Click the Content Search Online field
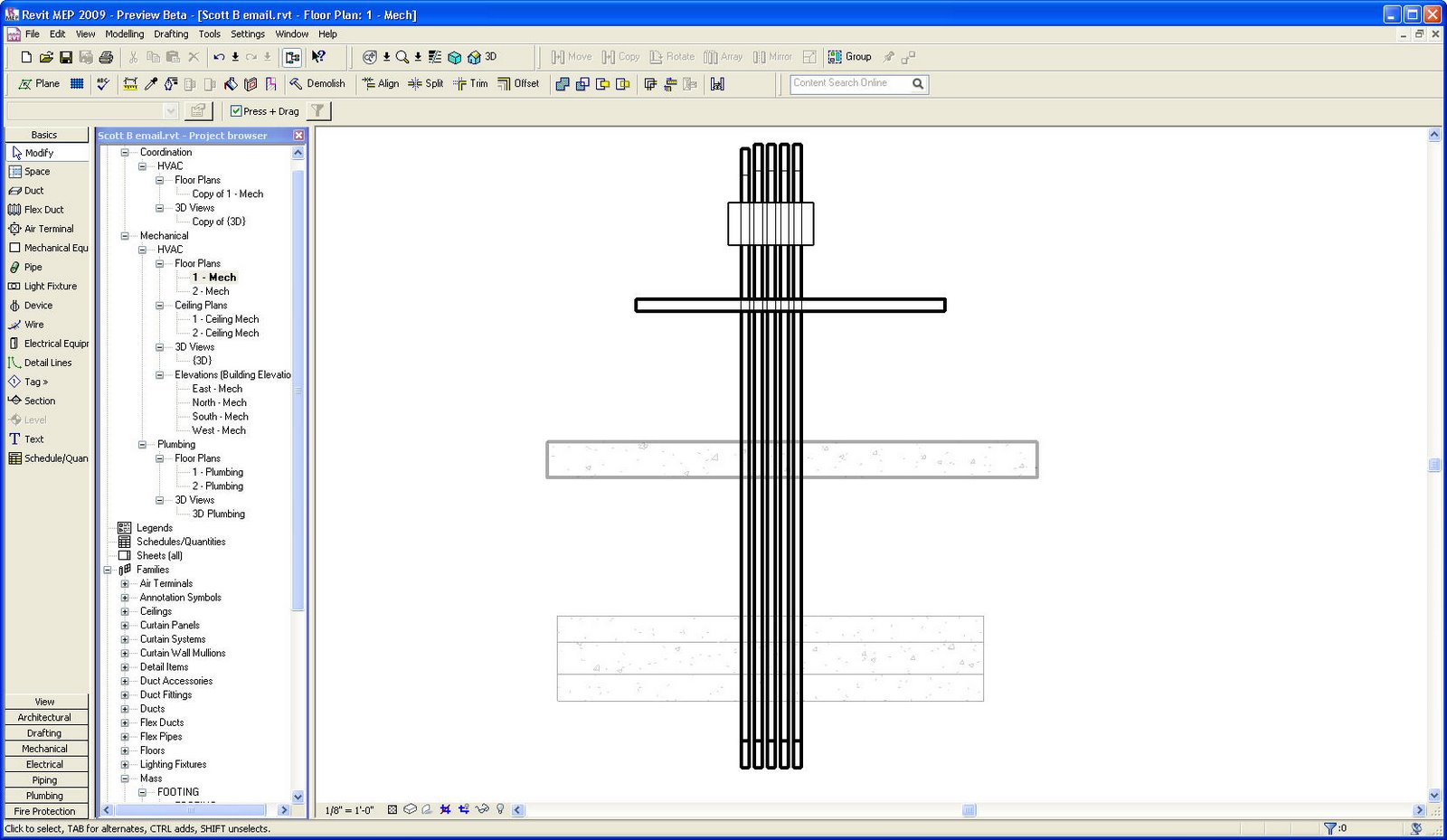The image size is (1447, 840). coord(850,84)
